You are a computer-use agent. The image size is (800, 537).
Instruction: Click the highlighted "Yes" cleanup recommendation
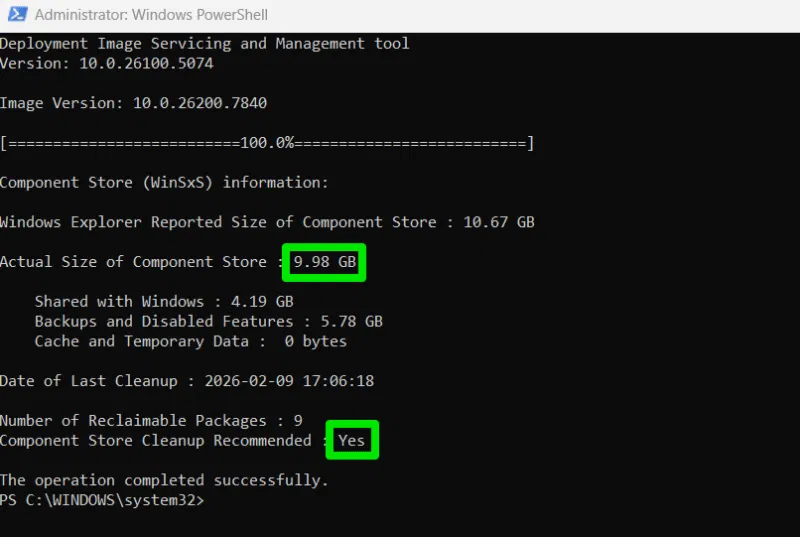coord(352,441)
